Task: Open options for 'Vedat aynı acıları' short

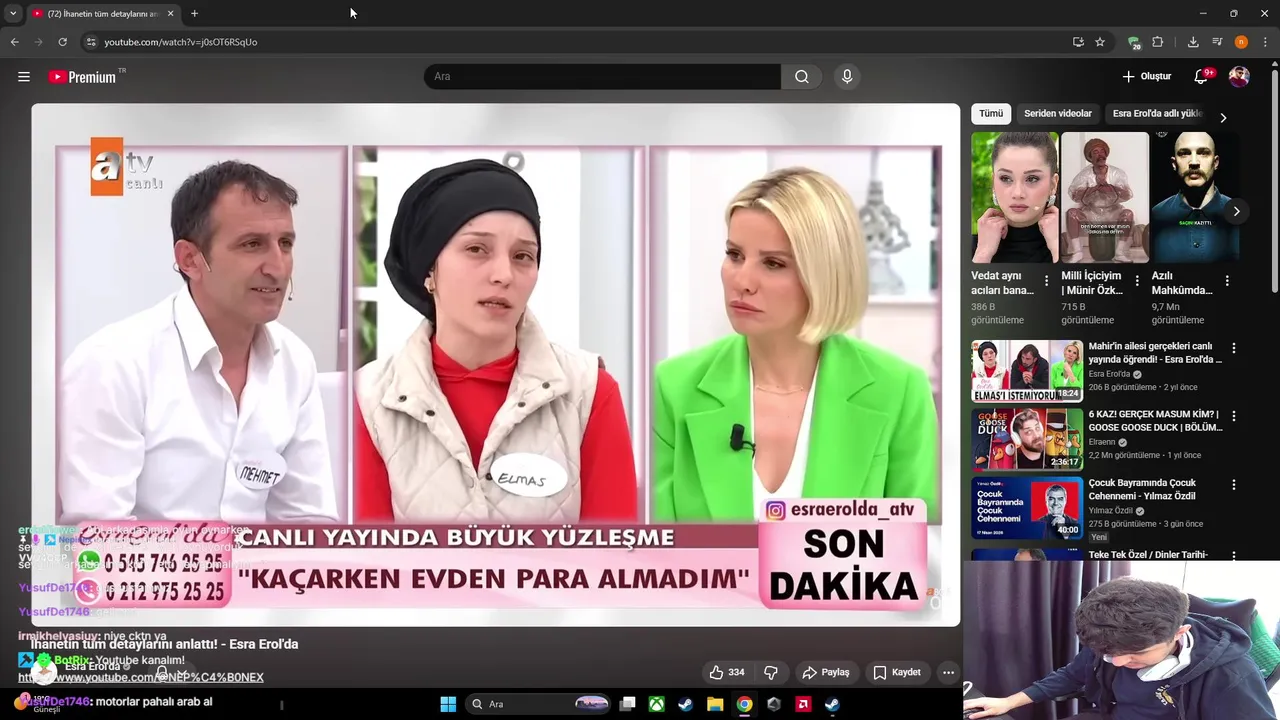Action: [x=1046, y=282]
